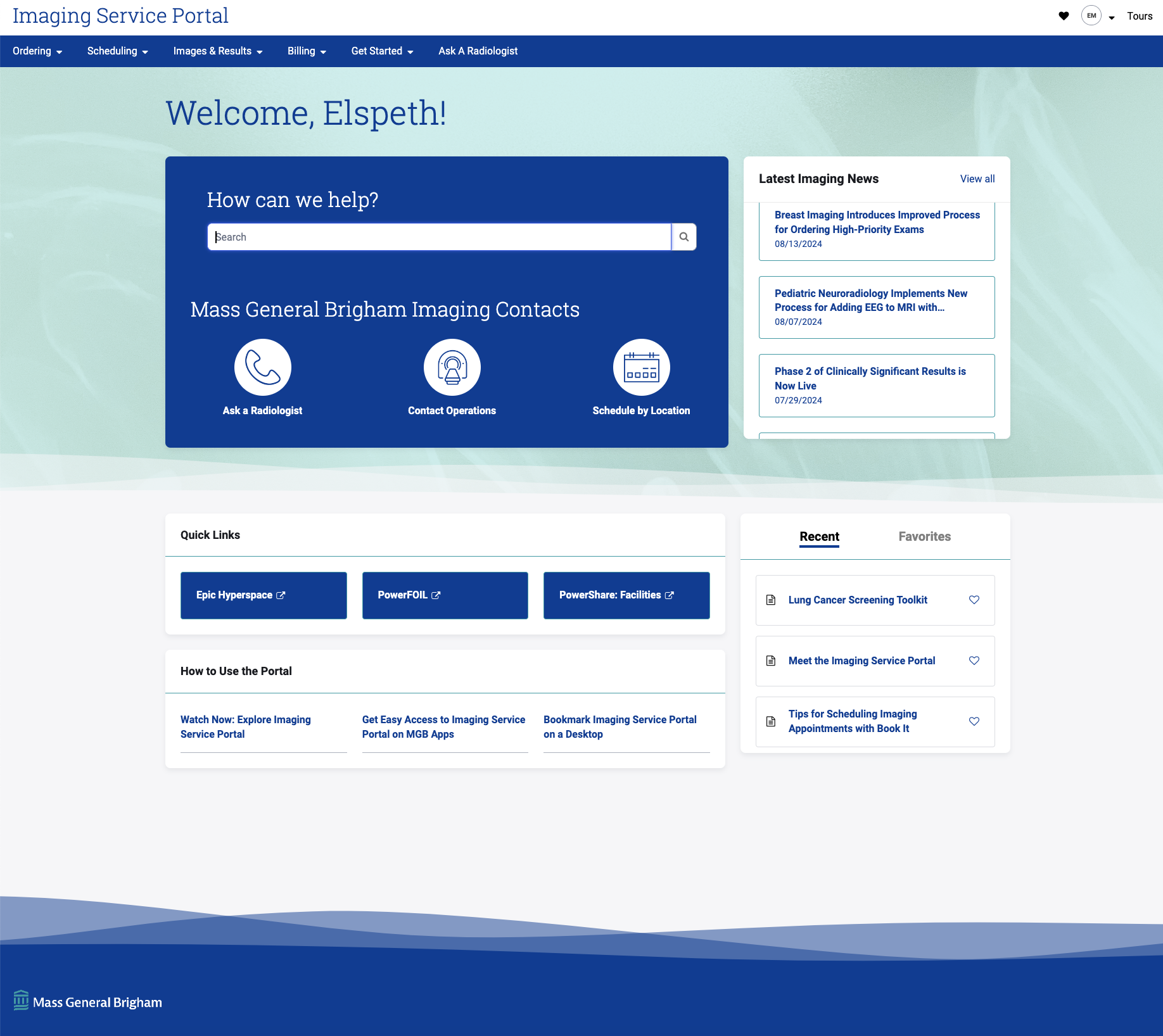Open Pediatric Neuroradiology EEG to MRI news
Viewport: 1163px width, 1036px height.
pyautogui.click(x=871, y=300)
